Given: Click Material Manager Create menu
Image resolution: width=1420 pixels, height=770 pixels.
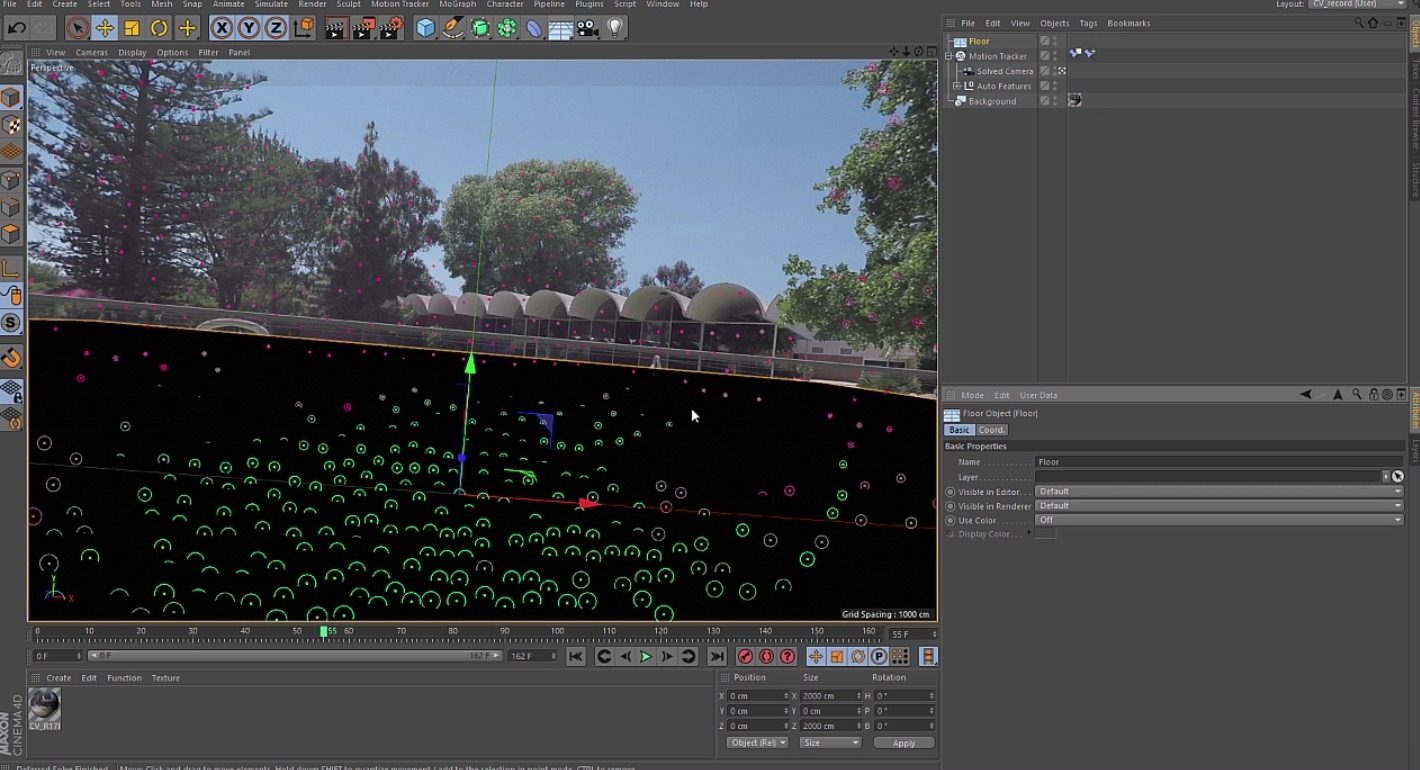Looking at the screenshot, I should click(x=59, y=678).
